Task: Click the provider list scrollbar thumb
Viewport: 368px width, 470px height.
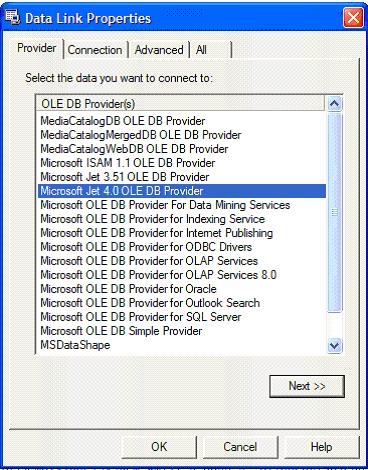Action: click(x=334, y=212)
